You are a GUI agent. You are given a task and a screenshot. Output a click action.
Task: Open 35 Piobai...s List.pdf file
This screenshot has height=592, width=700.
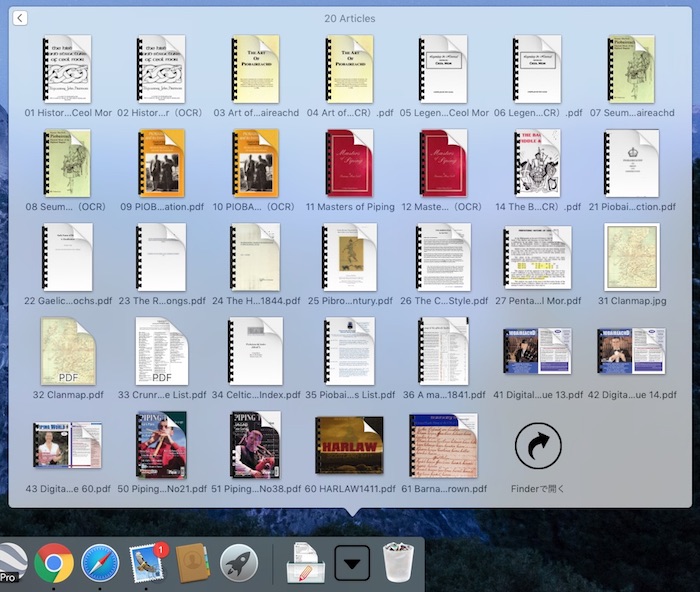pyautogui.click(x=349, y=351)
